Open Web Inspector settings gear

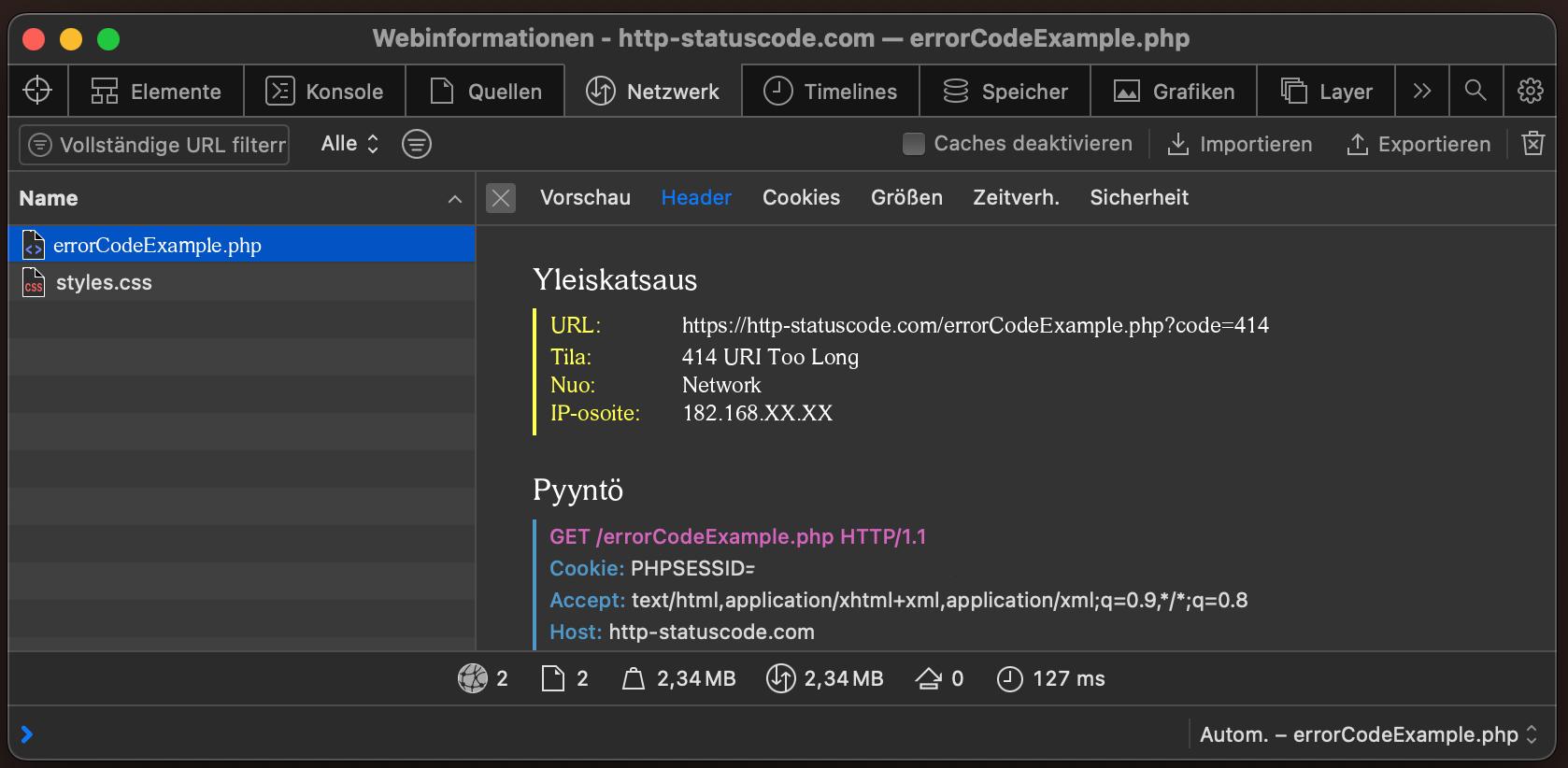[1531, 91]
